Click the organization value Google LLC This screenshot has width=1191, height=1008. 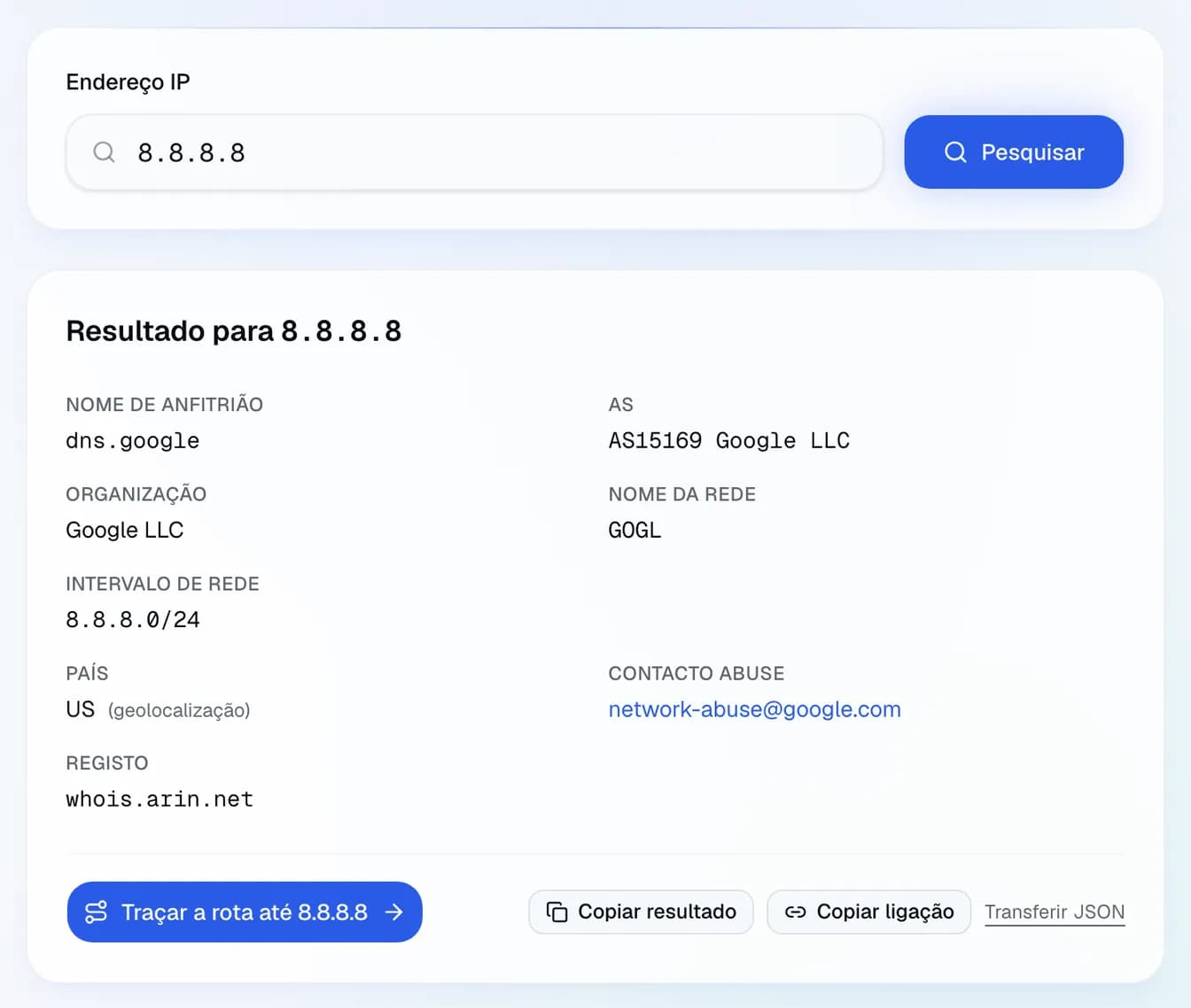pyautogui.click(x=125, y=531)
